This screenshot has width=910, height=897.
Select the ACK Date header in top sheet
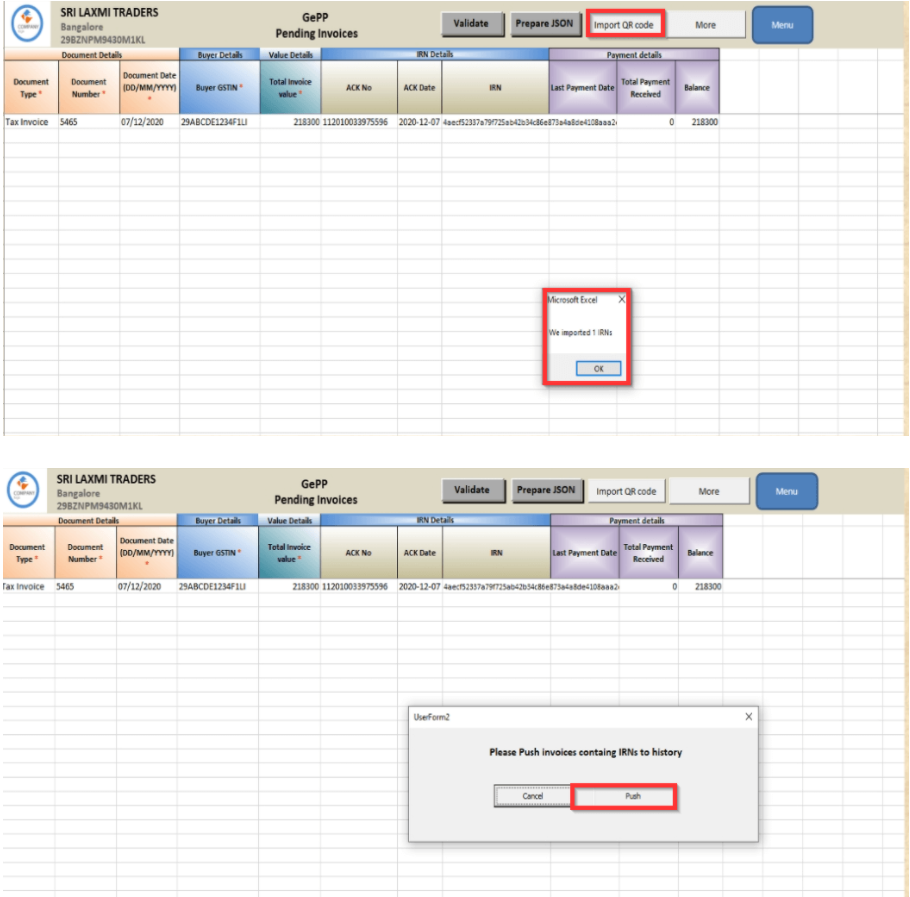(419, 88)
